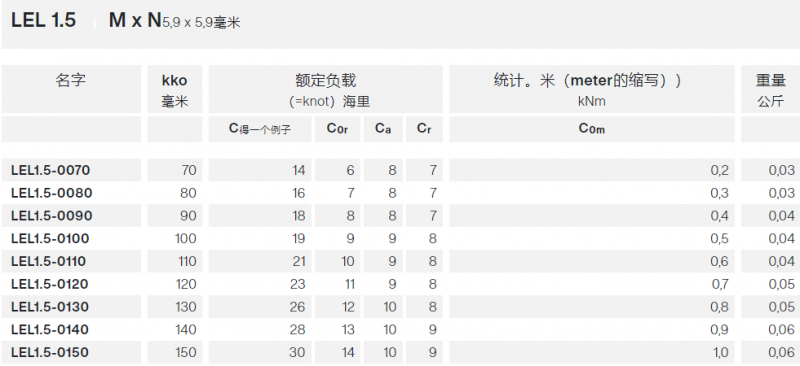
Task: Click the C0r sub-column header
Action: tap(337, 129)
